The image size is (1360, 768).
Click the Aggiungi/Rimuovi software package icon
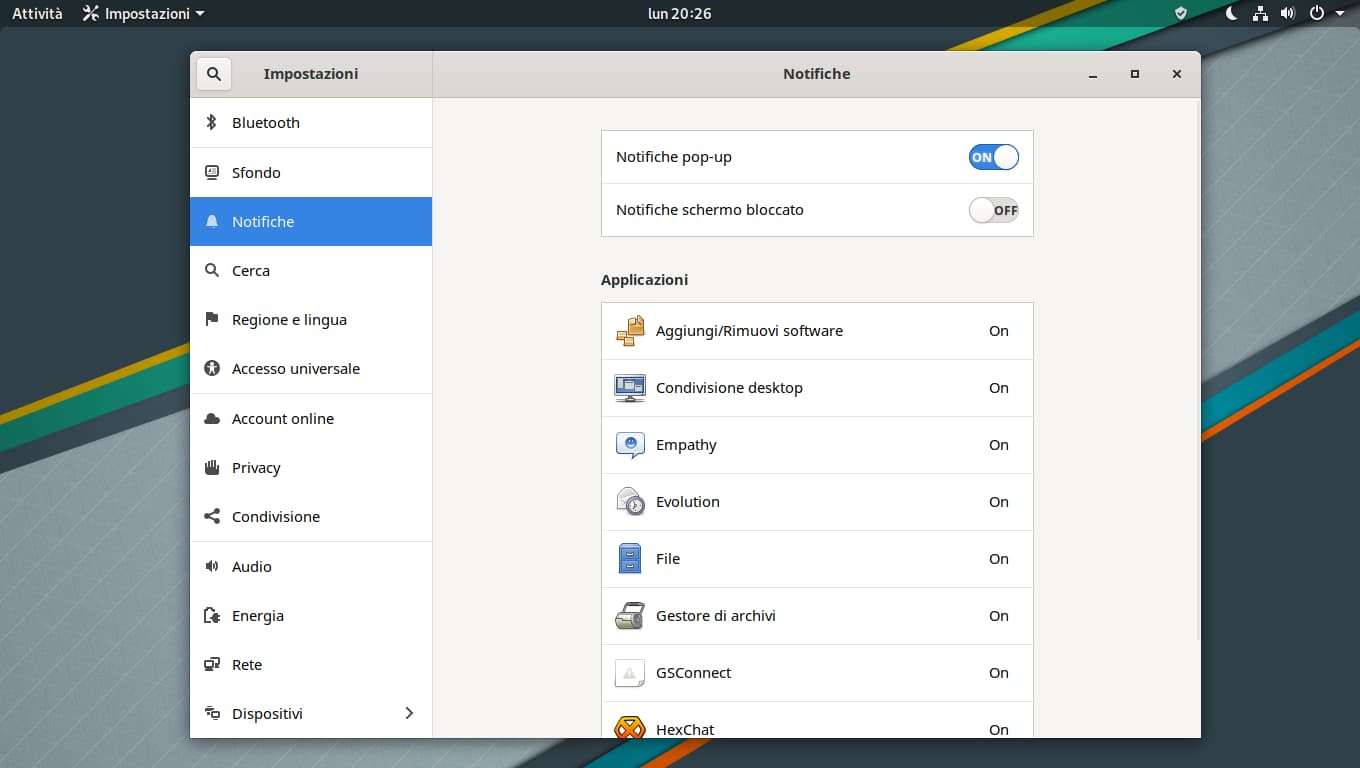click(x=630, y=331)
